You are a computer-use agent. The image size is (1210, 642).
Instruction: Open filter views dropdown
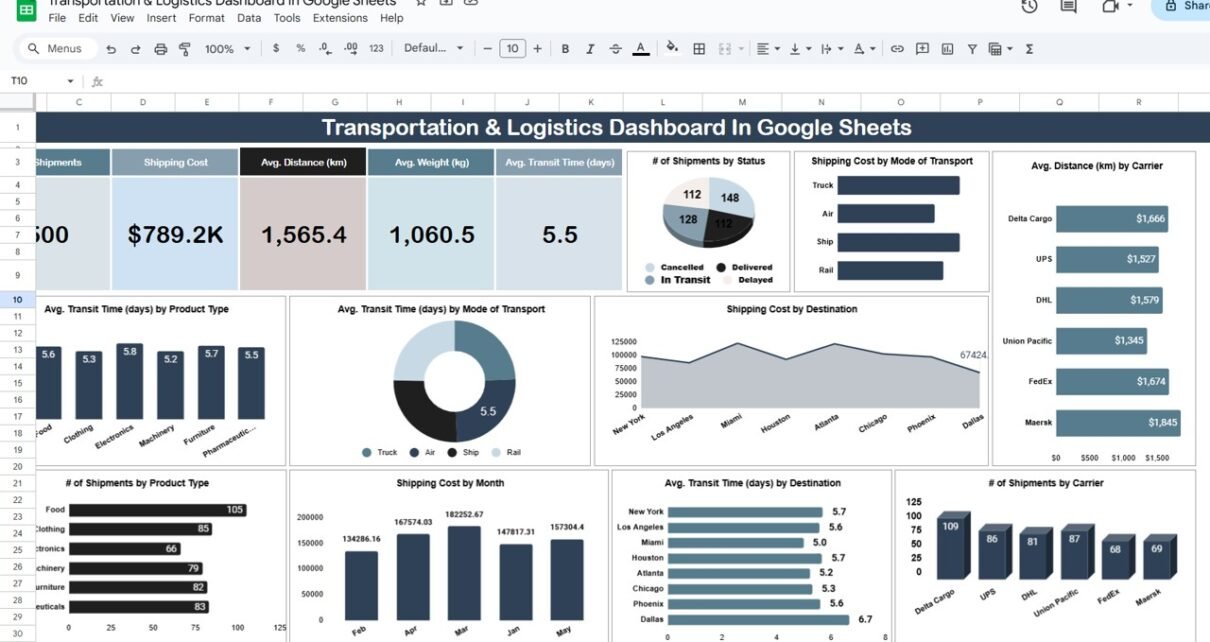pyautogui.click(x=999, y=48)
